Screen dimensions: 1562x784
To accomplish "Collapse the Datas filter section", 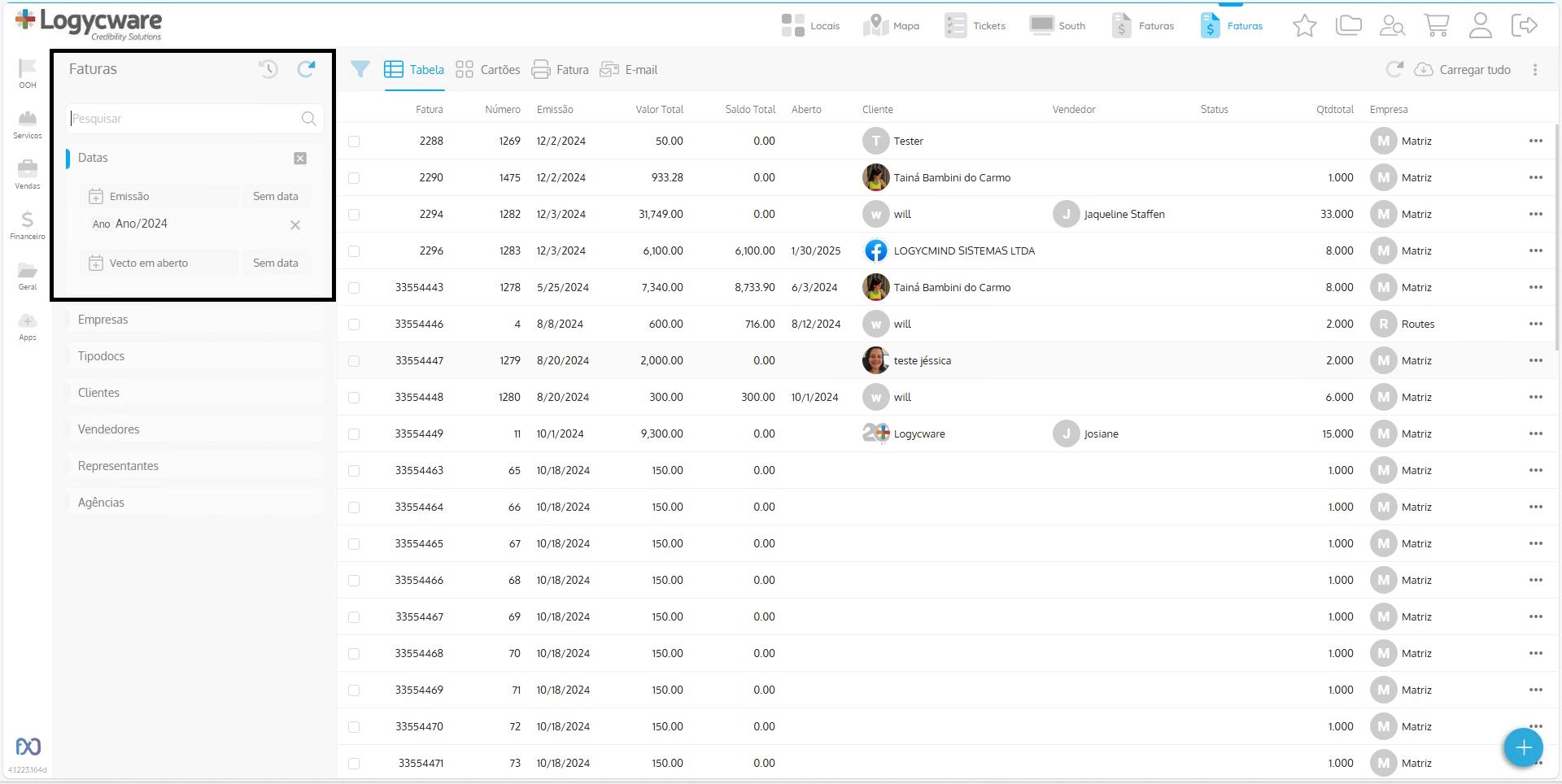I will click(300, 159).
